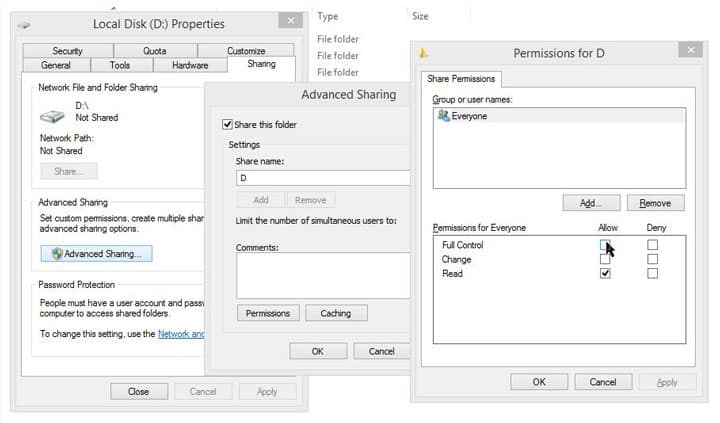Click the D:\ drive icon under Network Sharing
The height and width of the screenshot is (423, 720).
point(52,116)
